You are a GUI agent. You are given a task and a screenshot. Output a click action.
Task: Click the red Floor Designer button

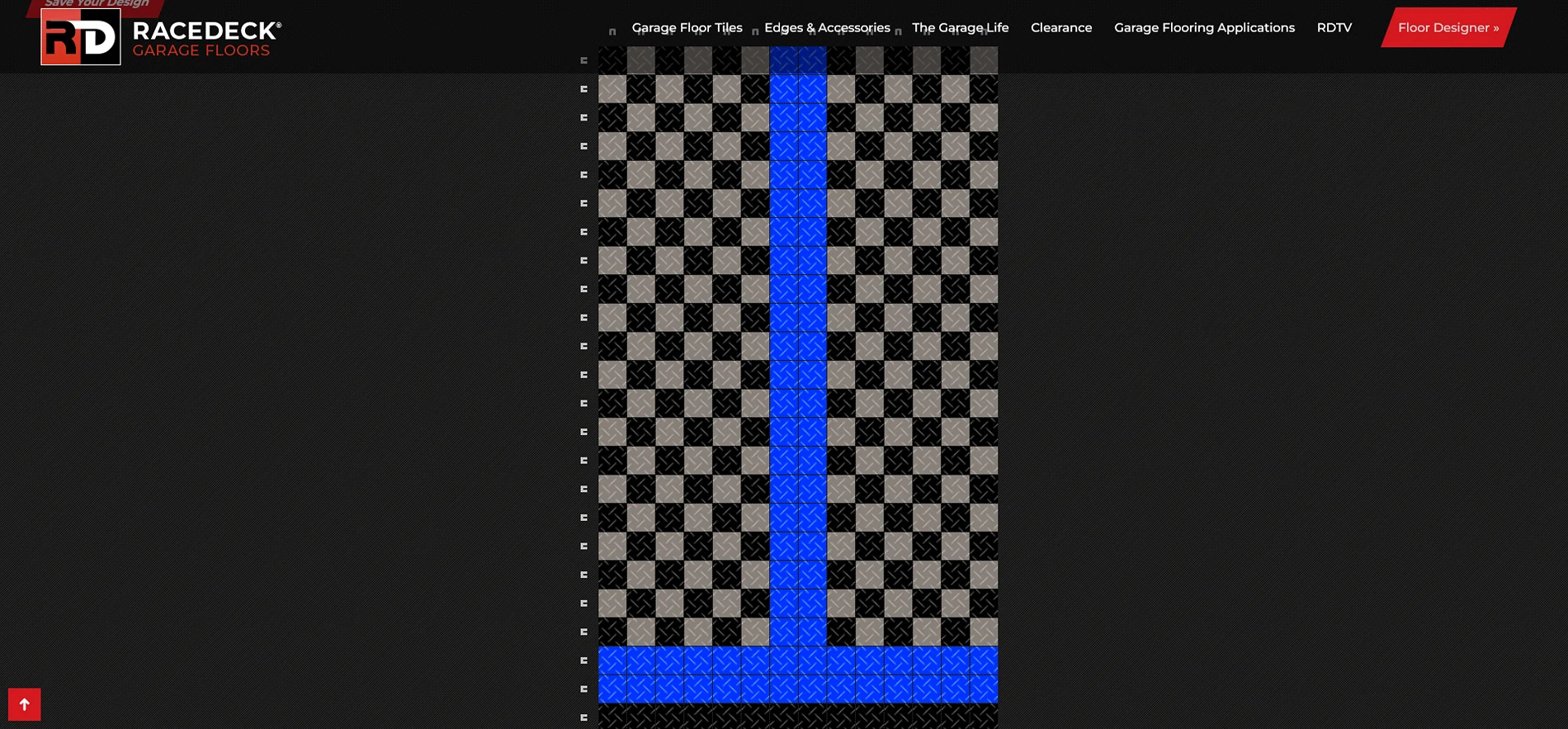[1449, 27]
